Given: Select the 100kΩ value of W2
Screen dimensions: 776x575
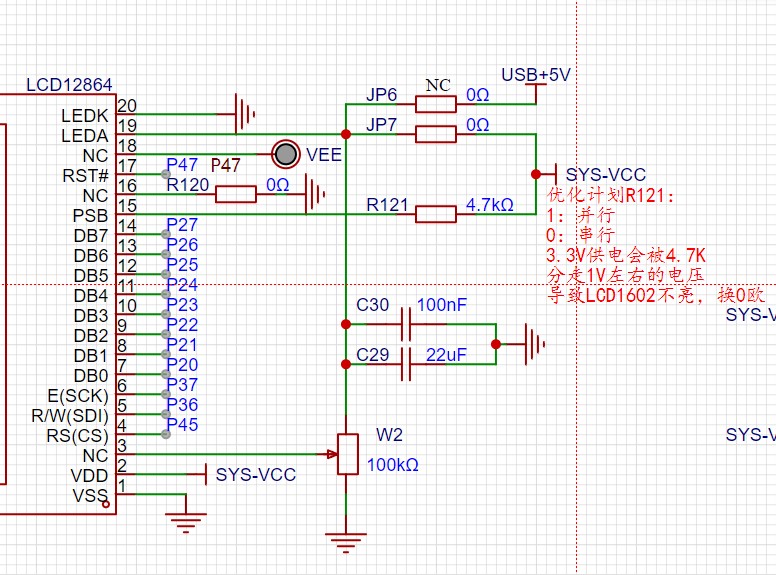Looking at the screenshot, I should [392, 465].
